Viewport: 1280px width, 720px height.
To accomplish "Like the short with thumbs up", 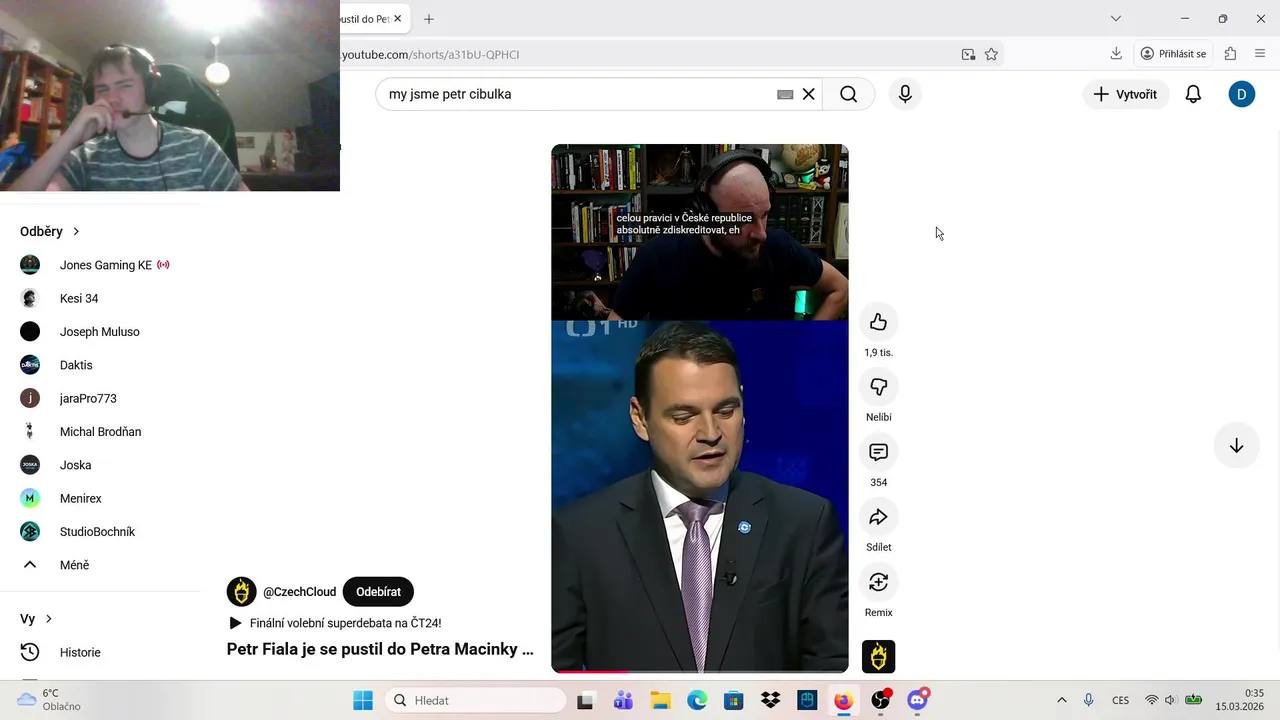I will coord(878,322).
